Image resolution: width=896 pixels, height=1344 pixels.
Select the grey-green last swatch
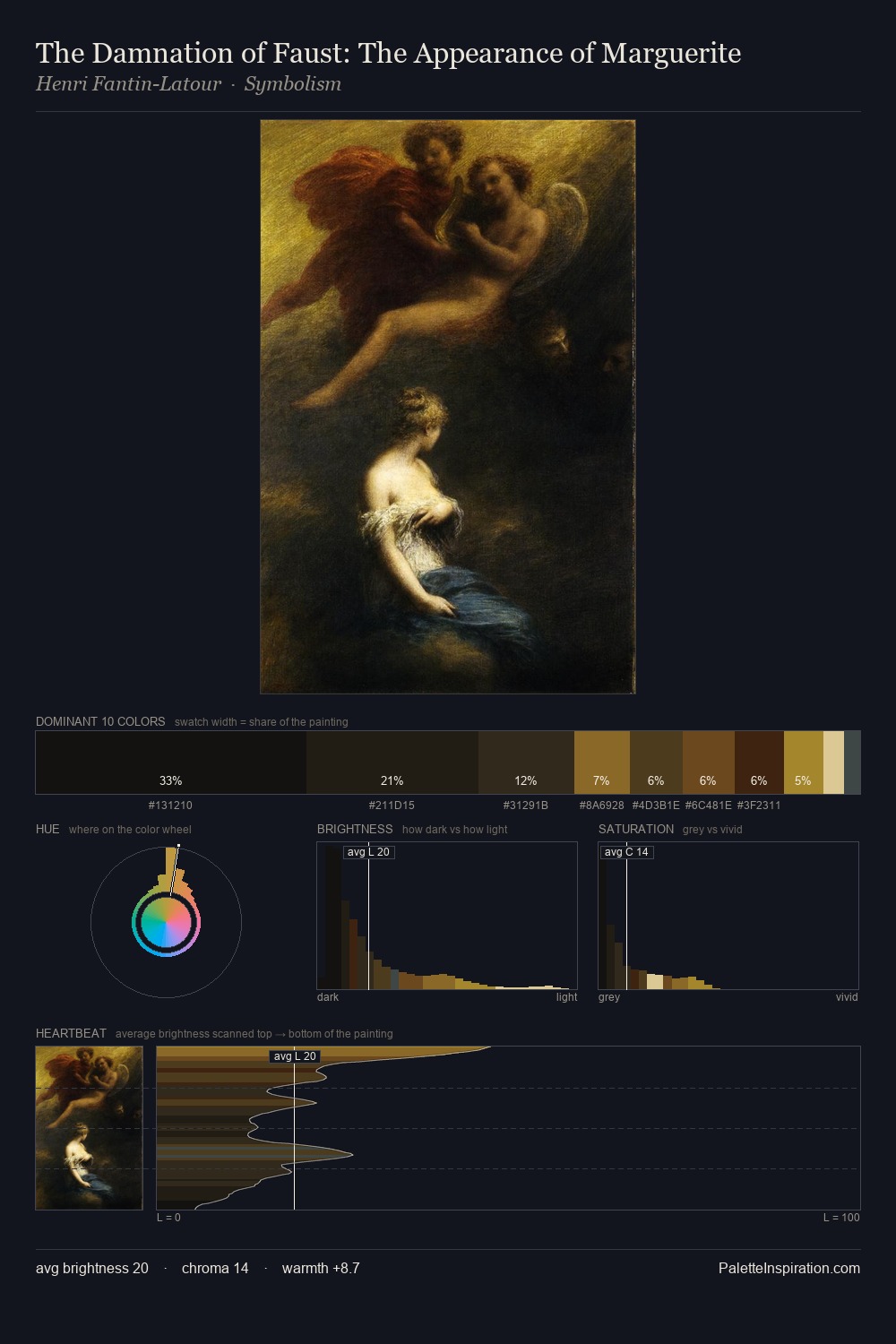point(852,762)
